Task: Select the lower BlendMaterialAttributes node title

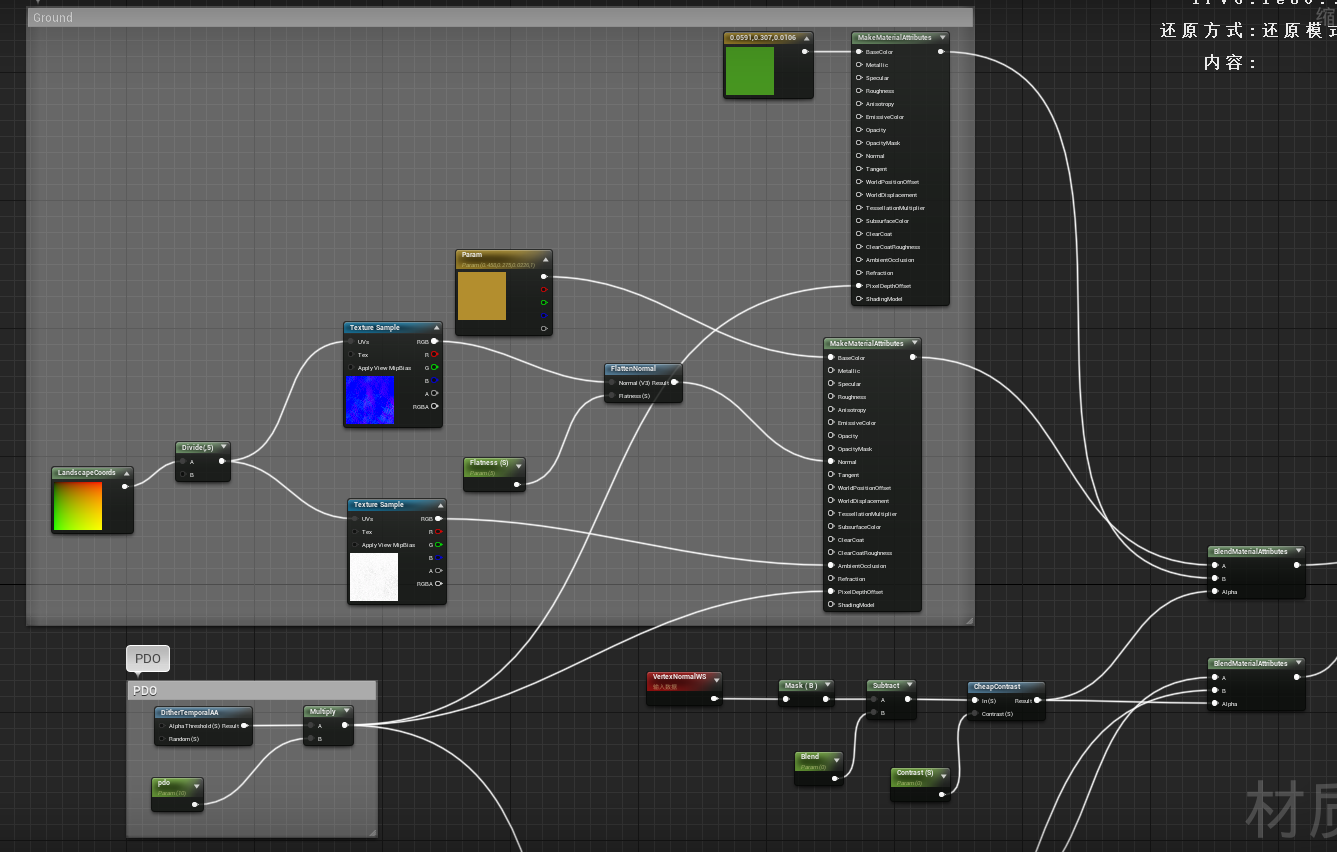Action: tap(1250, 664)
